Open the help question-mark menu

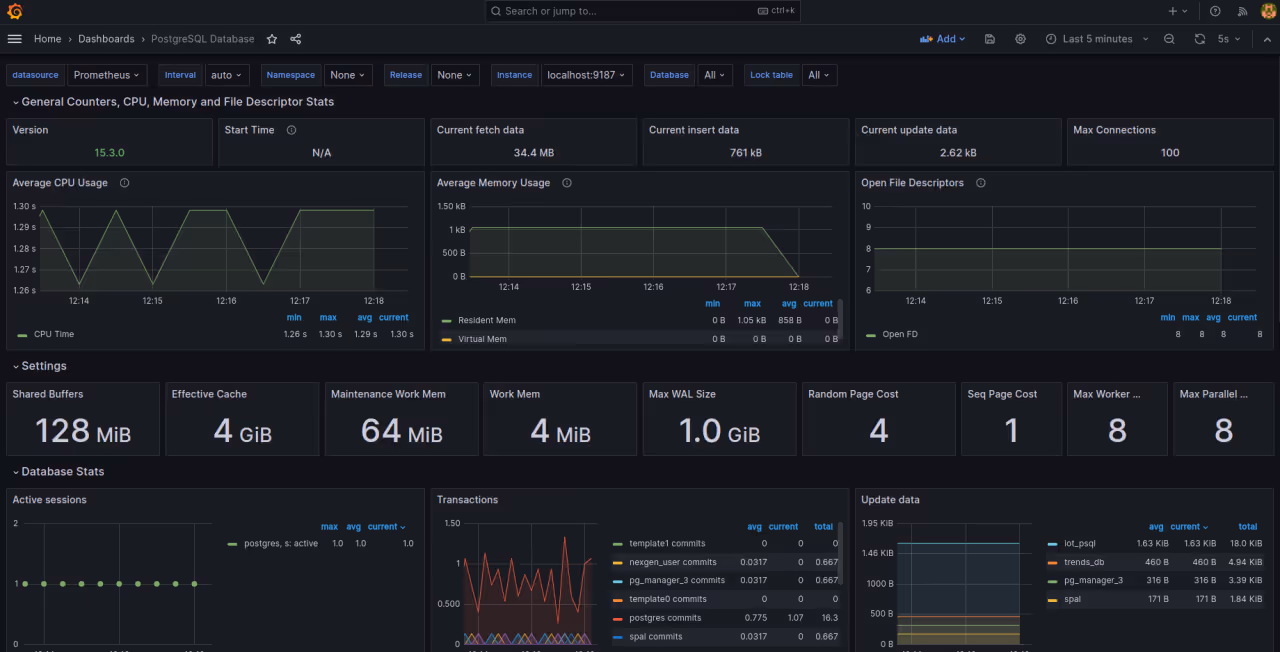pos(1215,11)
